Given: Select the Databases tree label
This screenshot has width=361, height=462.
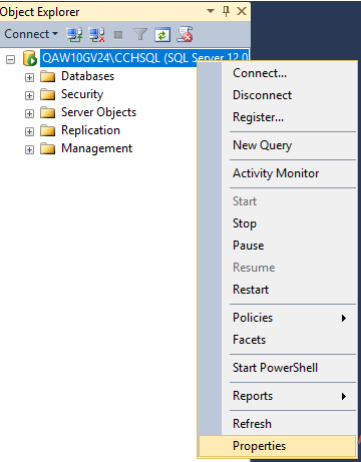Looking at the screenshot, I should point(88,76).
